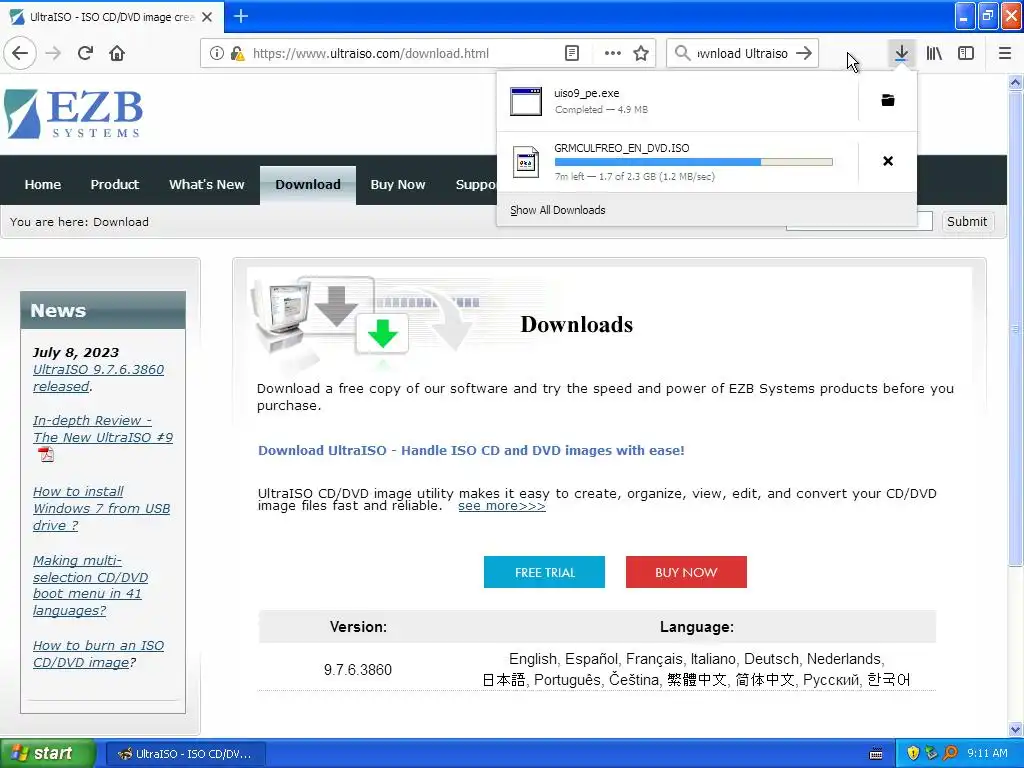Open Making multi-selection CD/DVD boot menu link
This screenshot has width=1024, height=768.
point(90,585)
